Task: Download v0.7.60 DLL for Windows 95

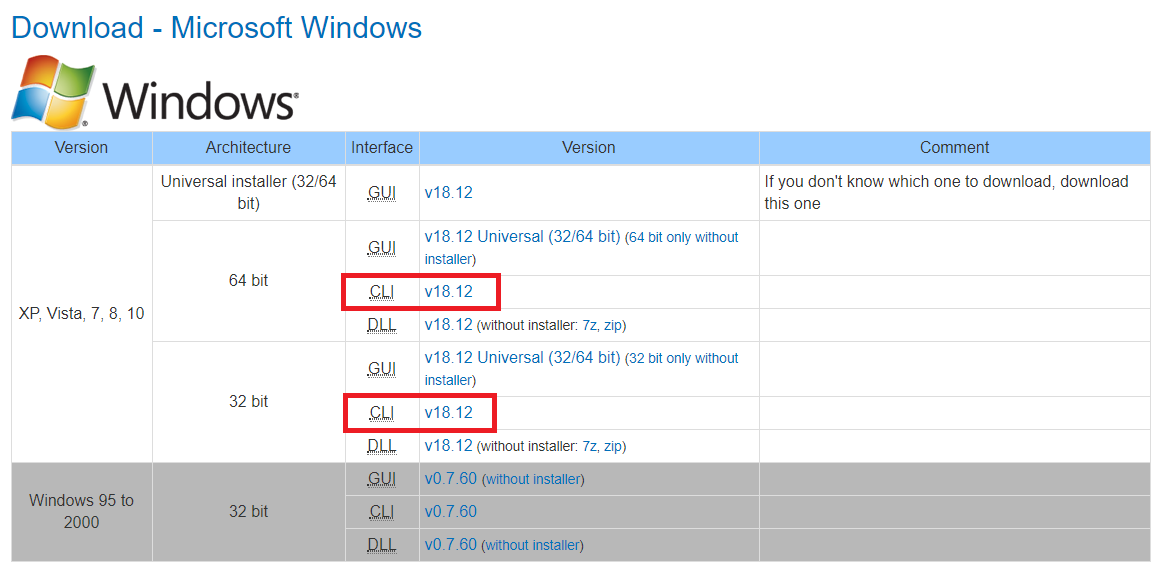Action: [450, 545]
